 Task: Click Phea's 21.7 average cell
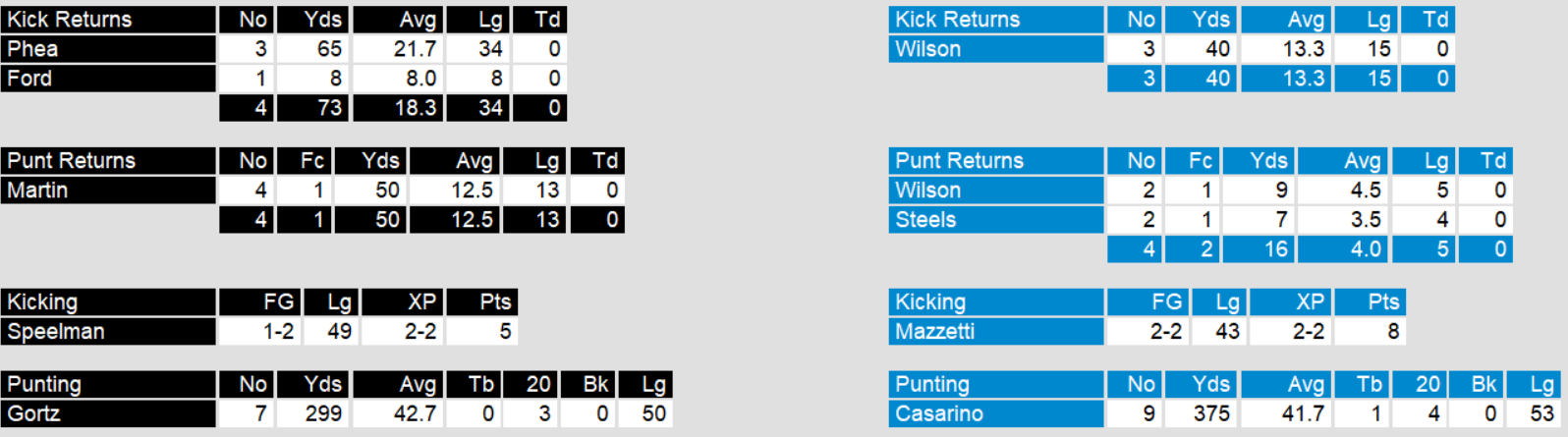[398, 49]
